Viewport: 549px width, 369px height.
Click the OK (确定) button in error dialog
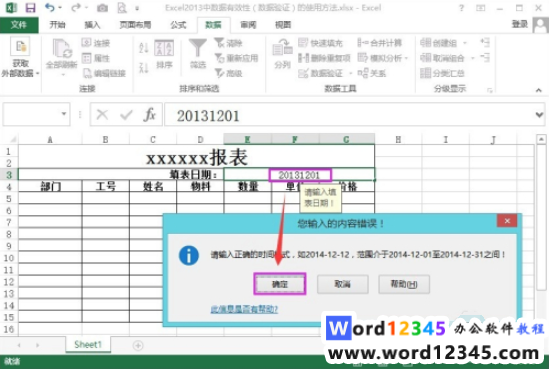click(280, 284)
